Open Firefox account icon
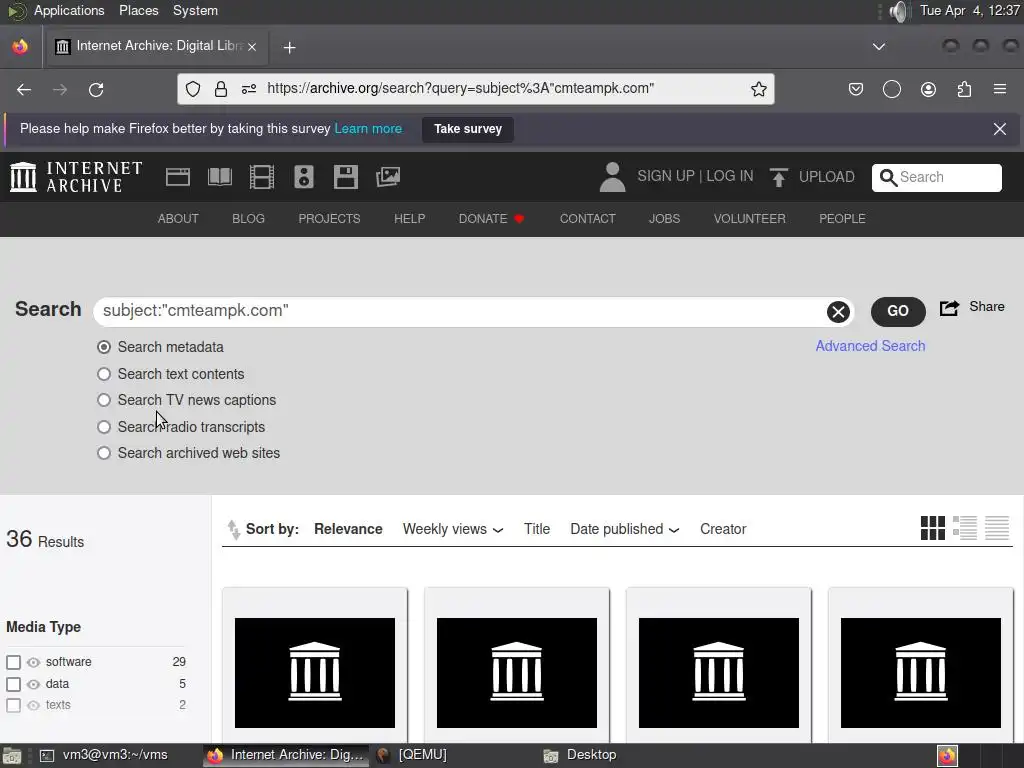The height and width of the screenshot is (768, 1024). pyautogui.click(x=928, y=89)
